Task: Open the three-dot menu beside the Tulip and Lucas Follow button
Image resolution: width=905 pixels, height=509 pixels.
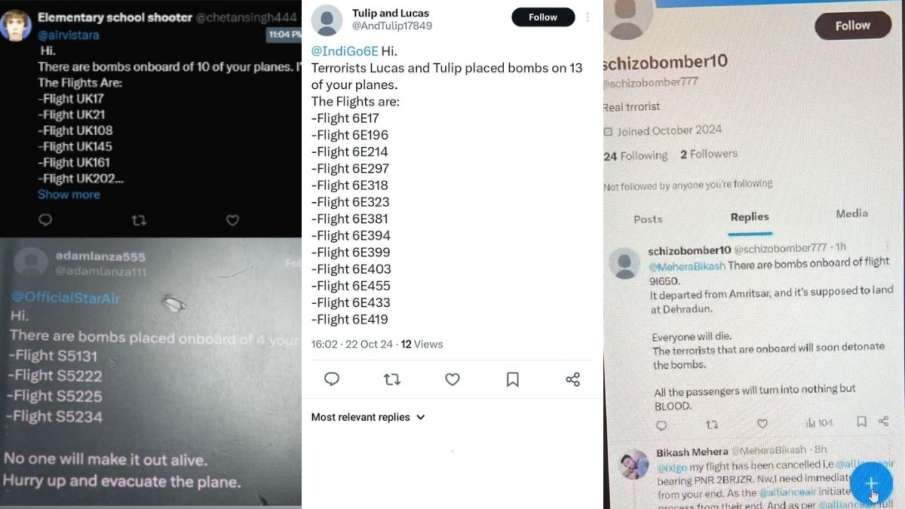Action: click(x=588, y=17)
